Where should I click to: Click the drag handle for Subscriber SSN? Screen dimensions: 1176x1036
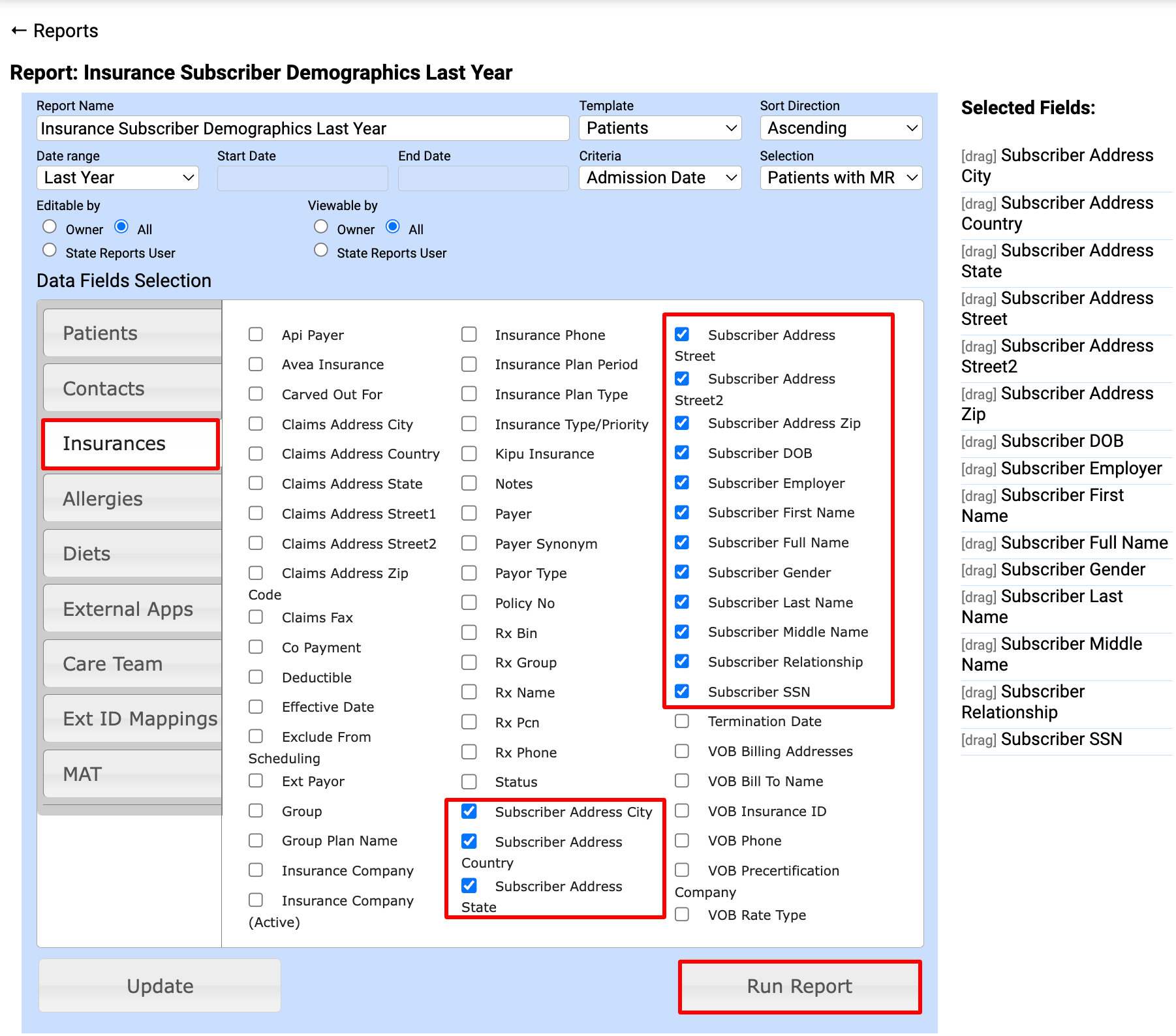[x=978, y=740]
